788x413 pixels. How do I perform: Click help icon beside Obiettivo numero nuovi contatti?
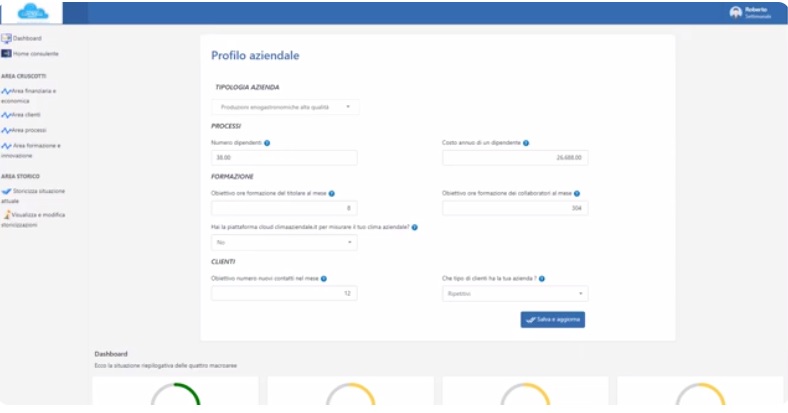point(324,279)
